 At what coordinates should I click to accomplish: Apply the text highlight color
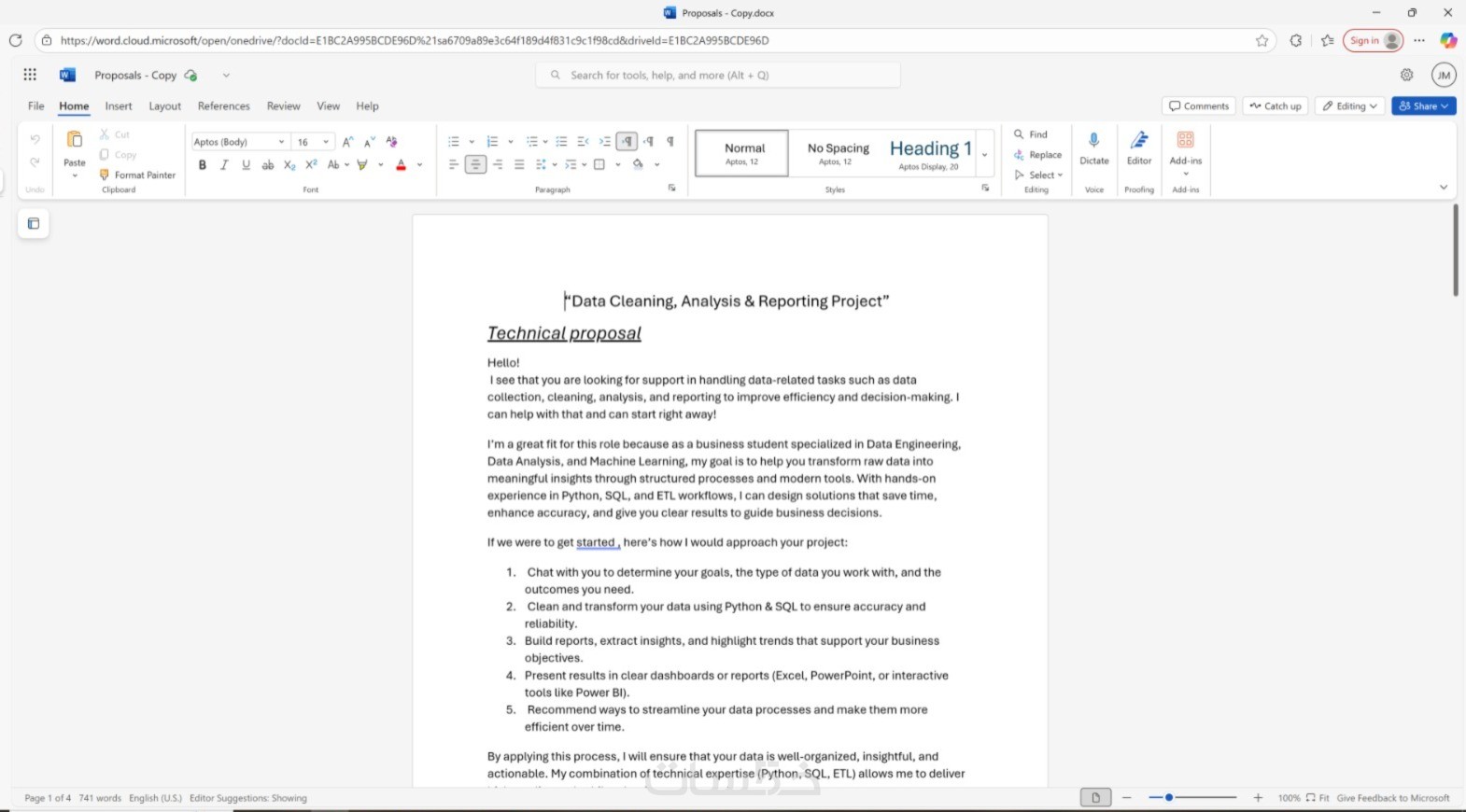click(362, 165)
